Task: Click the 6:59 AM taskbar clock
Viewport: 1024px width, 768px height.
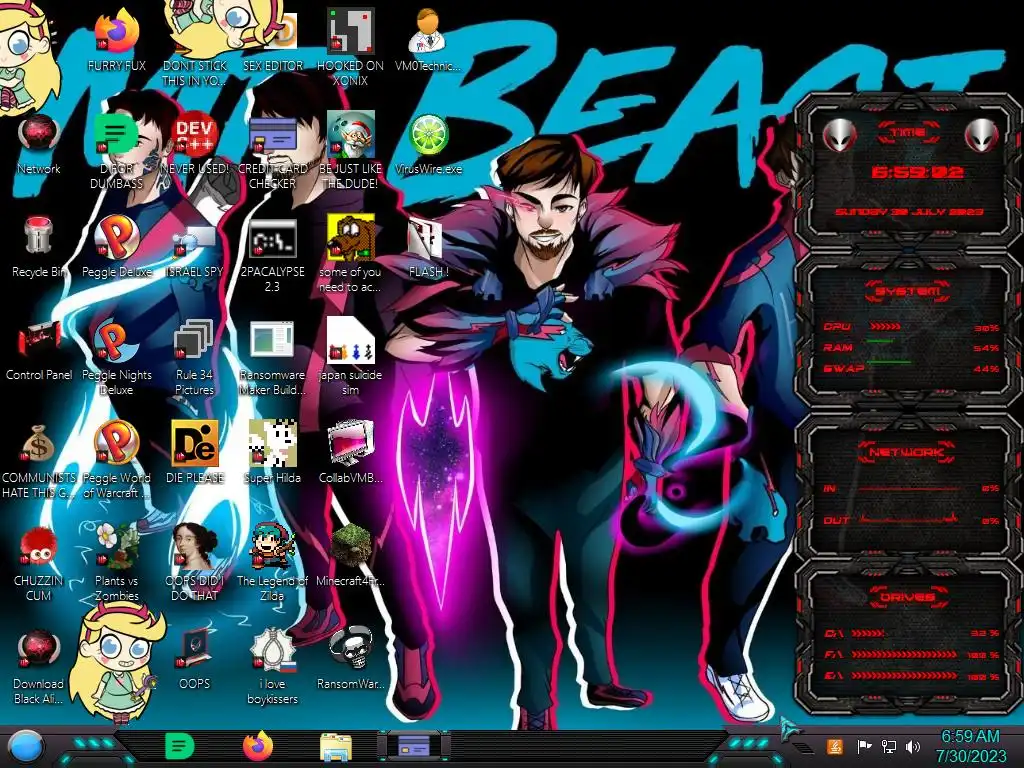Action: pyautogui.click(x=970, y=746)
